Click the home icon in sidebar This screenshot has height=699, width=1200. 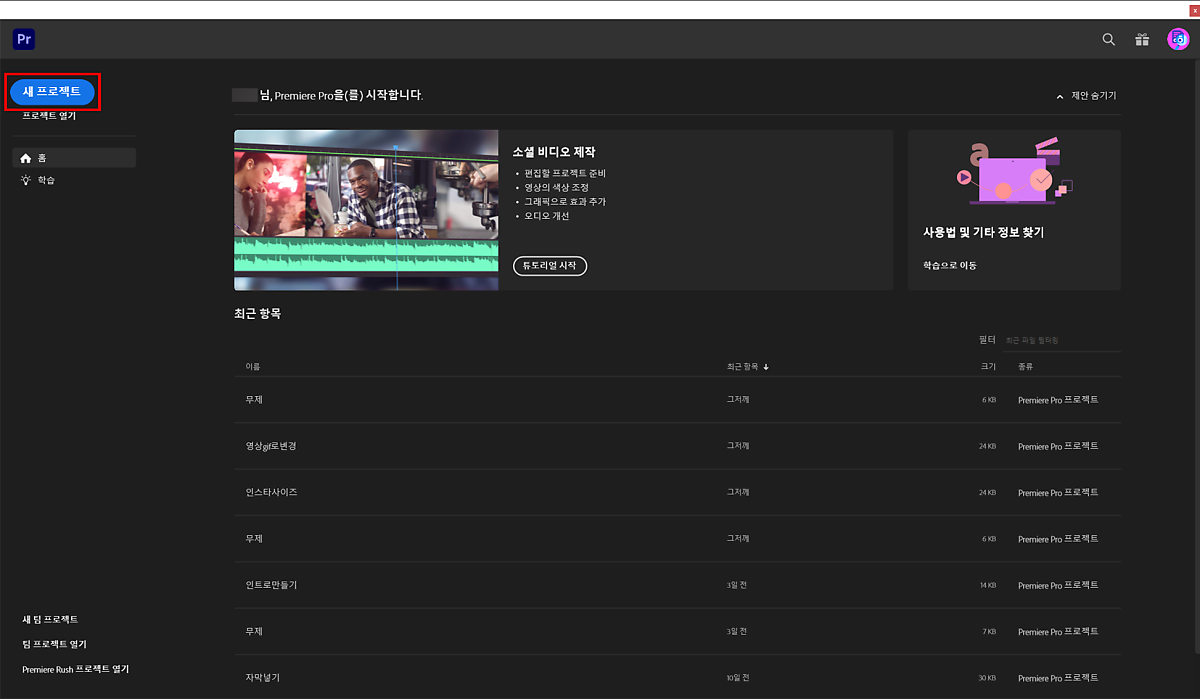tap(26, 158)
